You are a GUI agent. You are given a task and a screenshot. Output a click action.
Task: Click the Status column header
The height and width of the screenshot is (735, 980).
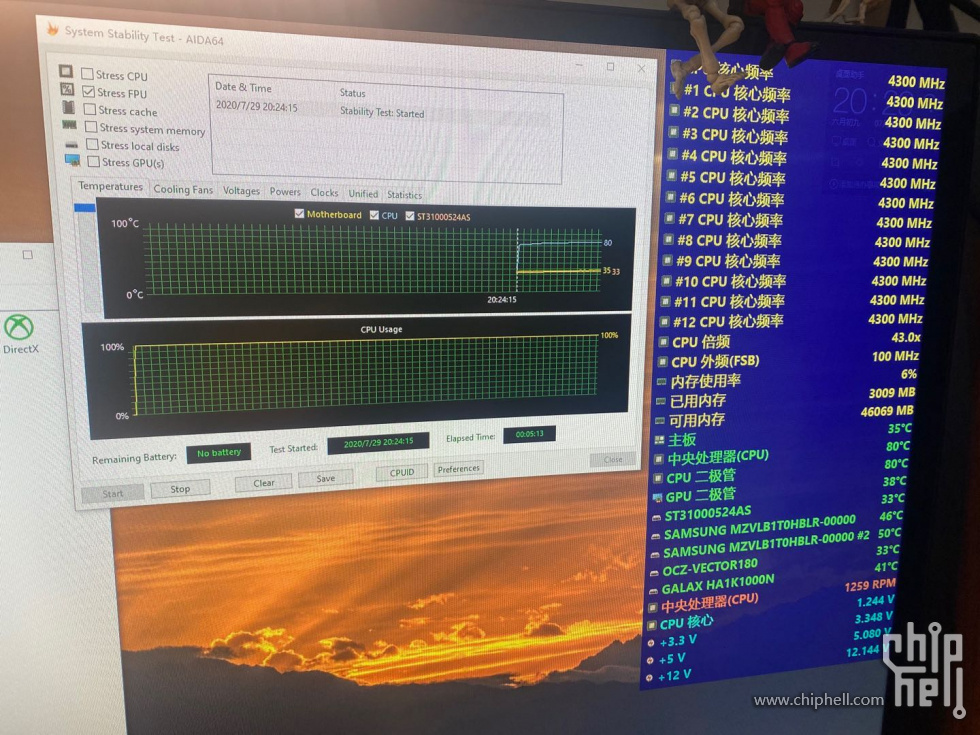point(352,92)
